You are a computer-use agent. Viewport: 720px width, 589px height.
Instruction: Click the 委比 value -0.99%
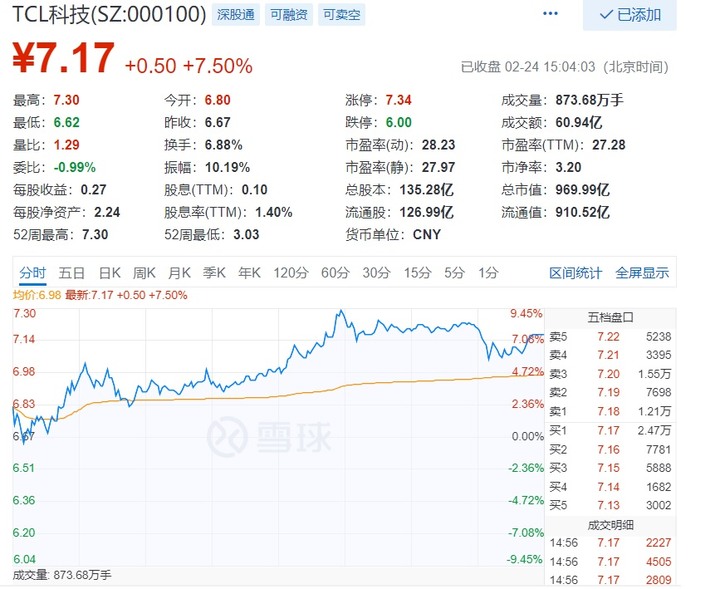point(74,168)
